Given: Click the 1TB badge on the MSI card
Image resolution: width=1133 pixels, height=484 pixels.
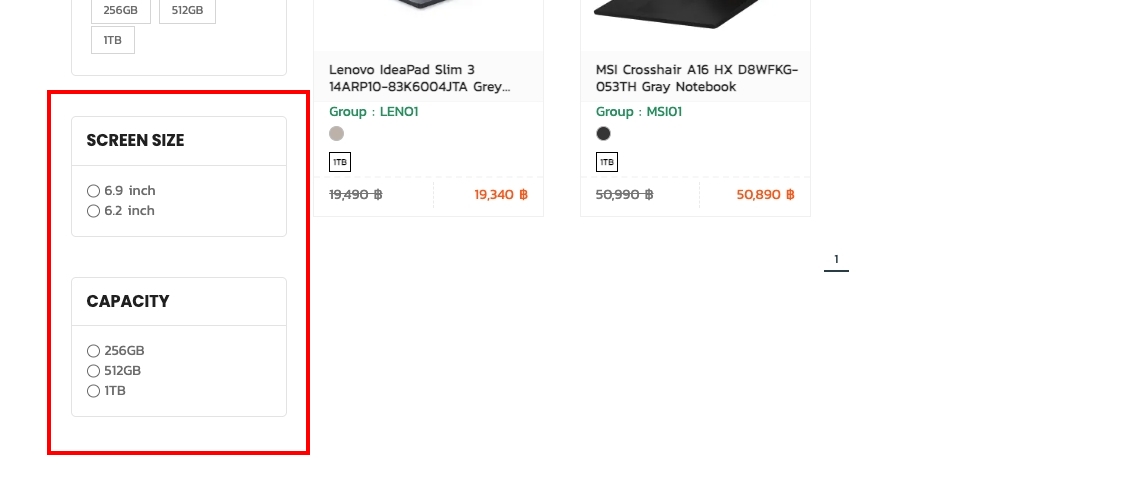Looking at the screenshot, I should (x=607, y=162).
